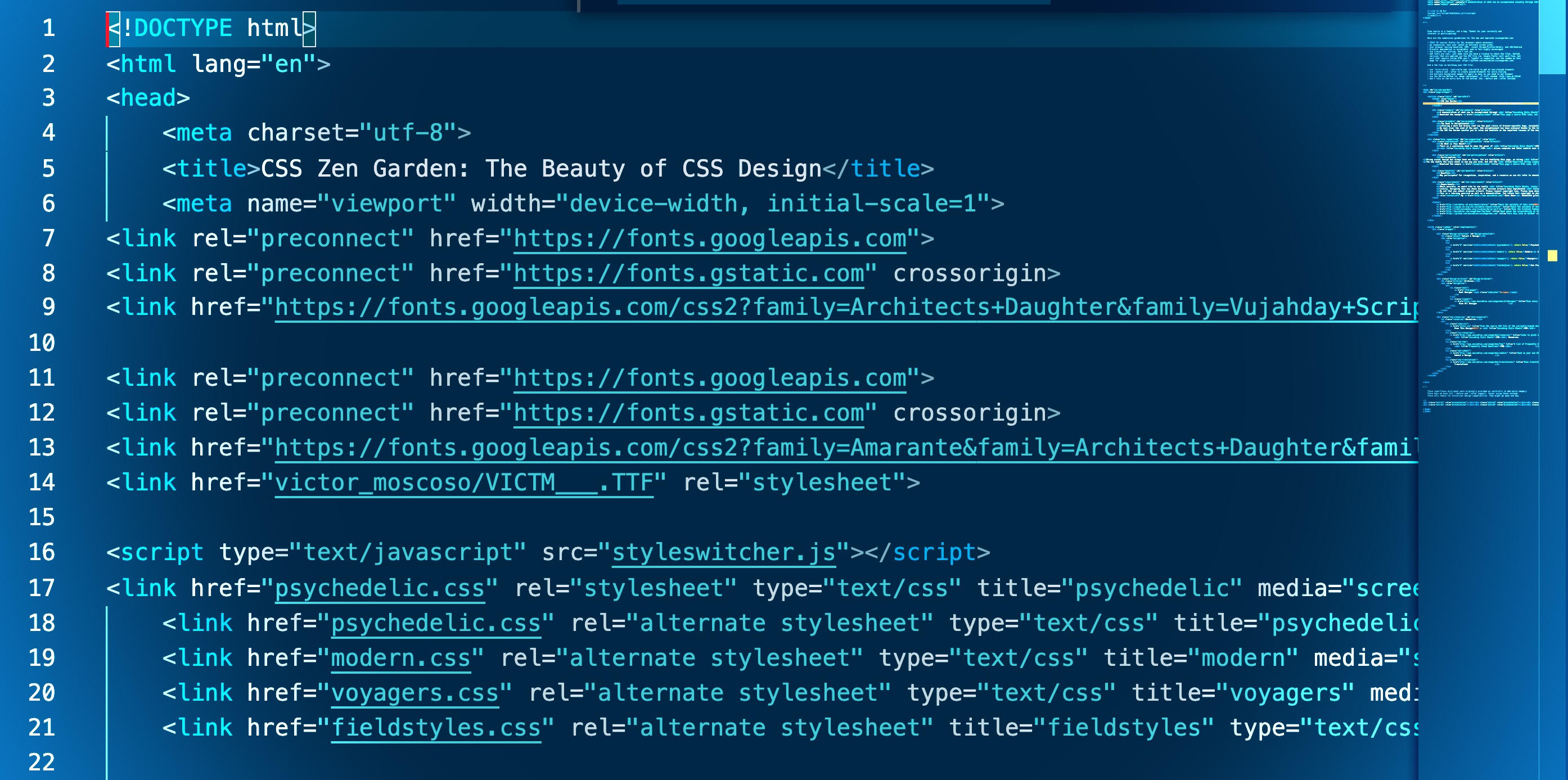Click rel="stylesheet" on line 14

point(794,483)
